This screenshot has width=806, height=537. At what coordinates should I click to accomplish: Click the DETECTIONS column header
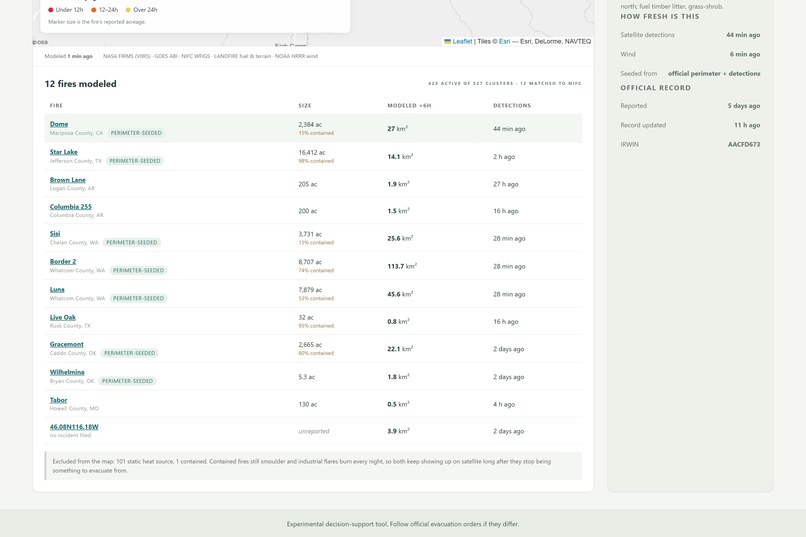(512, 105)
